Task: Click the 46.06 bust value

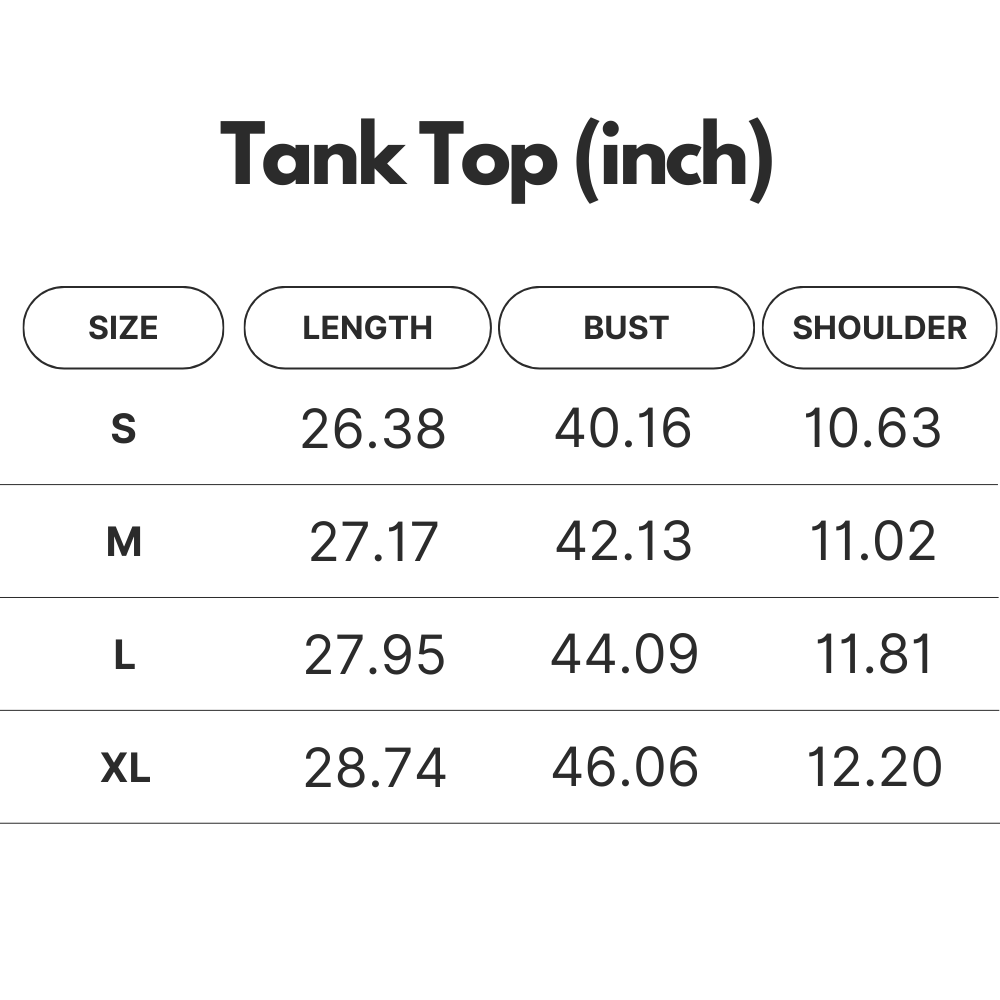Action: 625,767
